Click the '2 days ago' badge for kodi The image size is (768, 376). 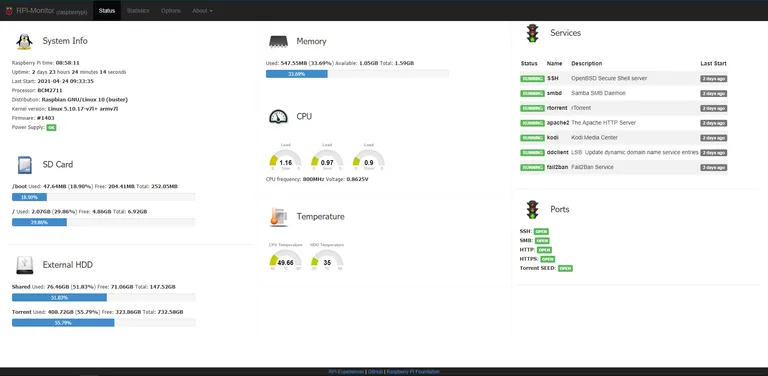(714, 138)
